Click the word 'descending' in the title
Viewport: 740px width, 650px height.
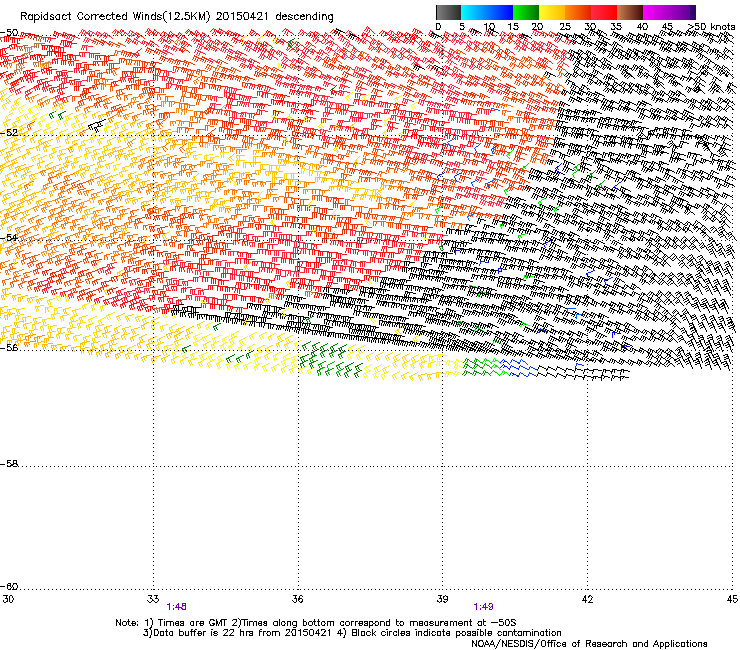[x=304, y=17]
